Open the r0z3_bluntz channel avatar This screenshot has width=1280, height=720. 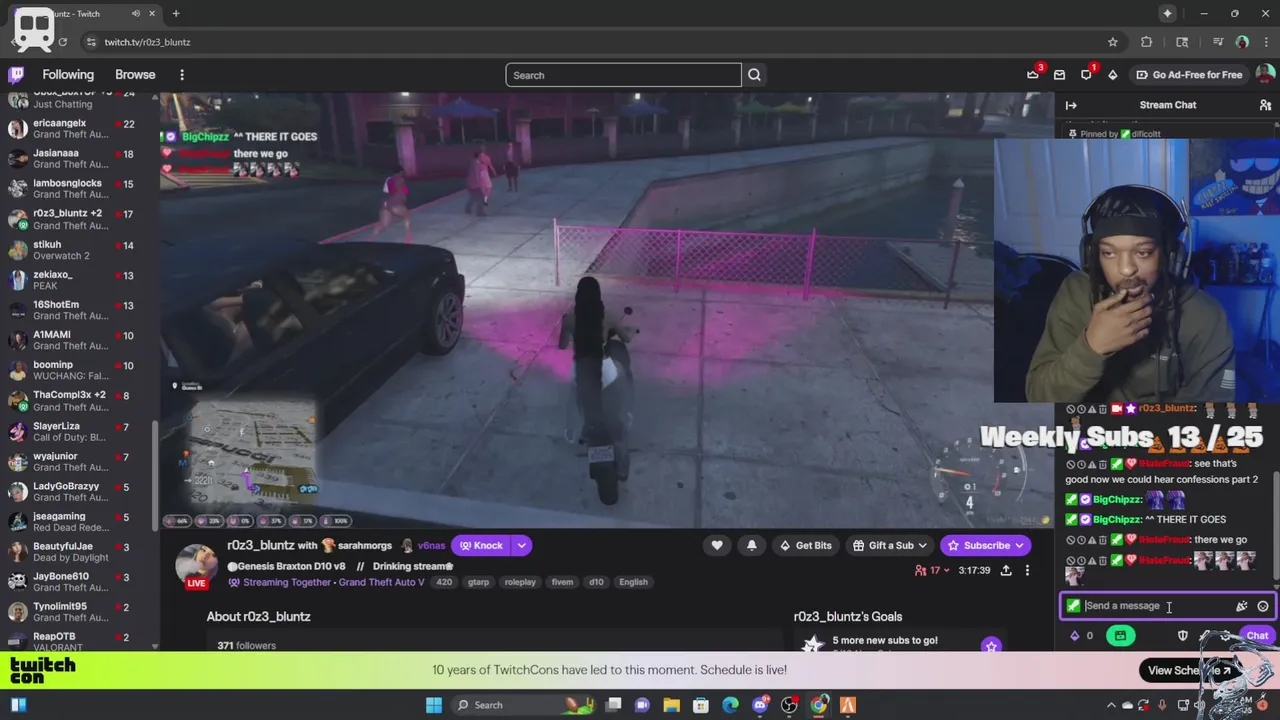pyautogui.click(x=197, y=564)
